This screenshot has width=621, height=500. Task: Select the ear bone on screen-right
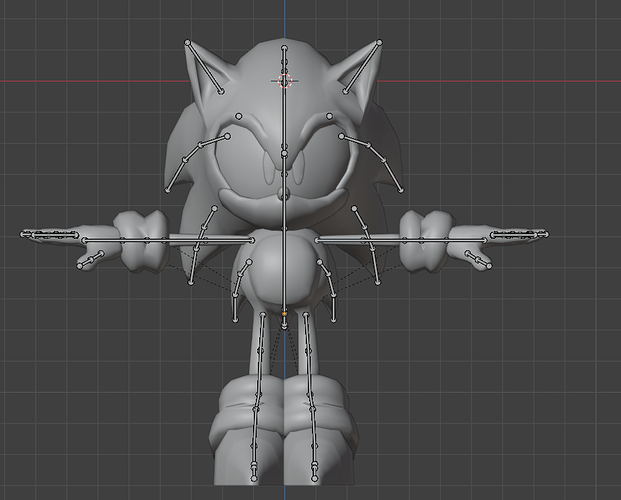tap(362, 67)
